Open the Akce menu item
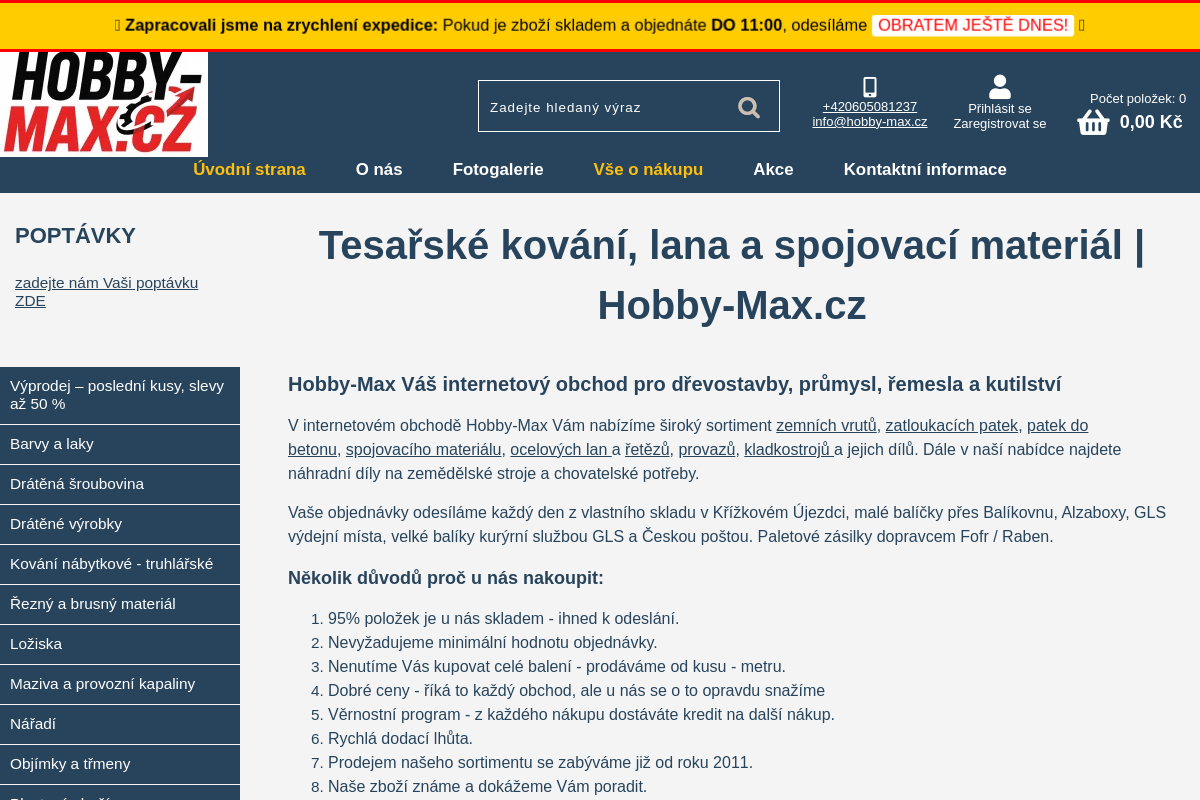This screenshot has width=1200, height=800. pos(773,169)
